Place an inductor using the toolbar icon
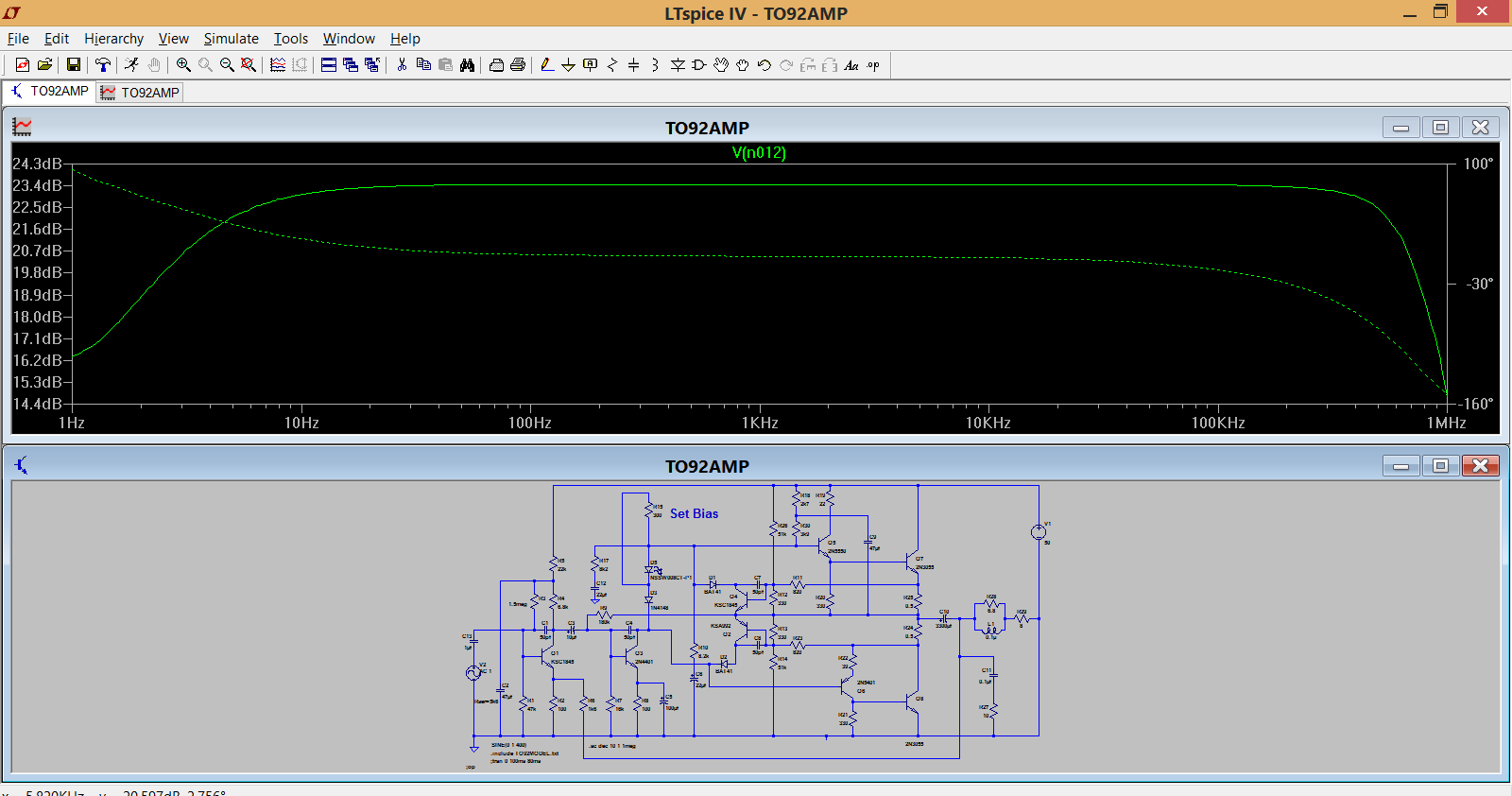1512x796 pixels. [x=655, y=65]
